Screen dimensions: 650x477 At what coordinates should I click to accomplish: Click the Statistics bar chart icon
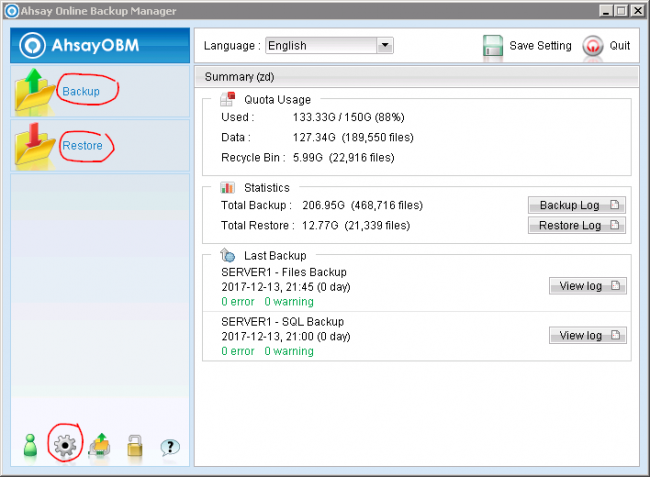coord(227,188)
